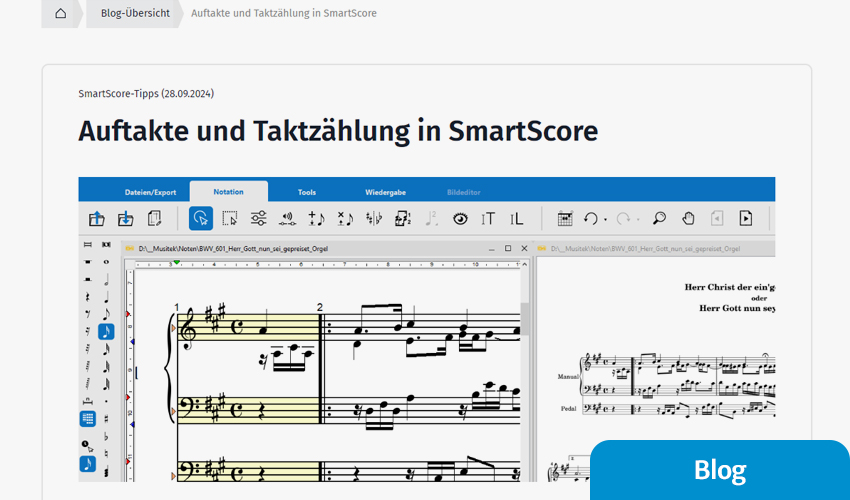Open the Dateien/Export tab

150,192
